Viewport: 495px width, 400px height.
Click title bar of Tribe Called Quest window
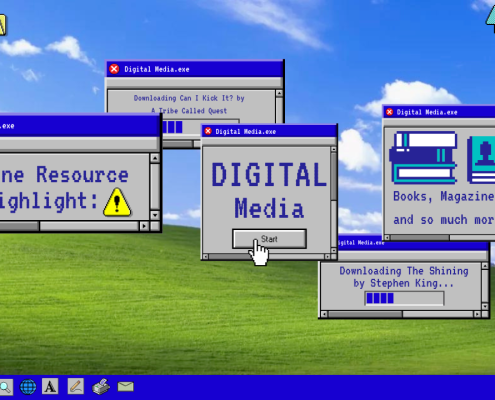coord(195,69)
